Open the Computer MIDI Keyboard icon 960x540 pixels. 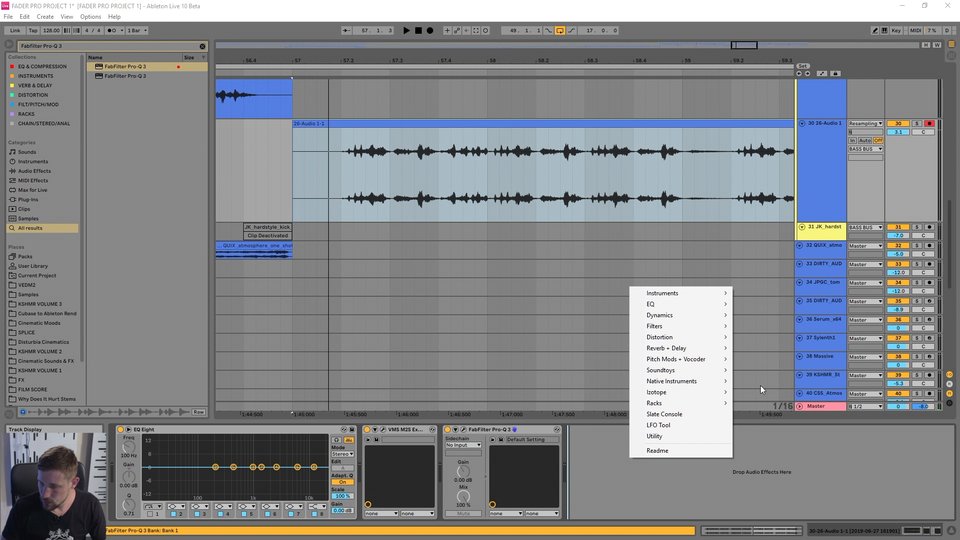pos(884,30)
